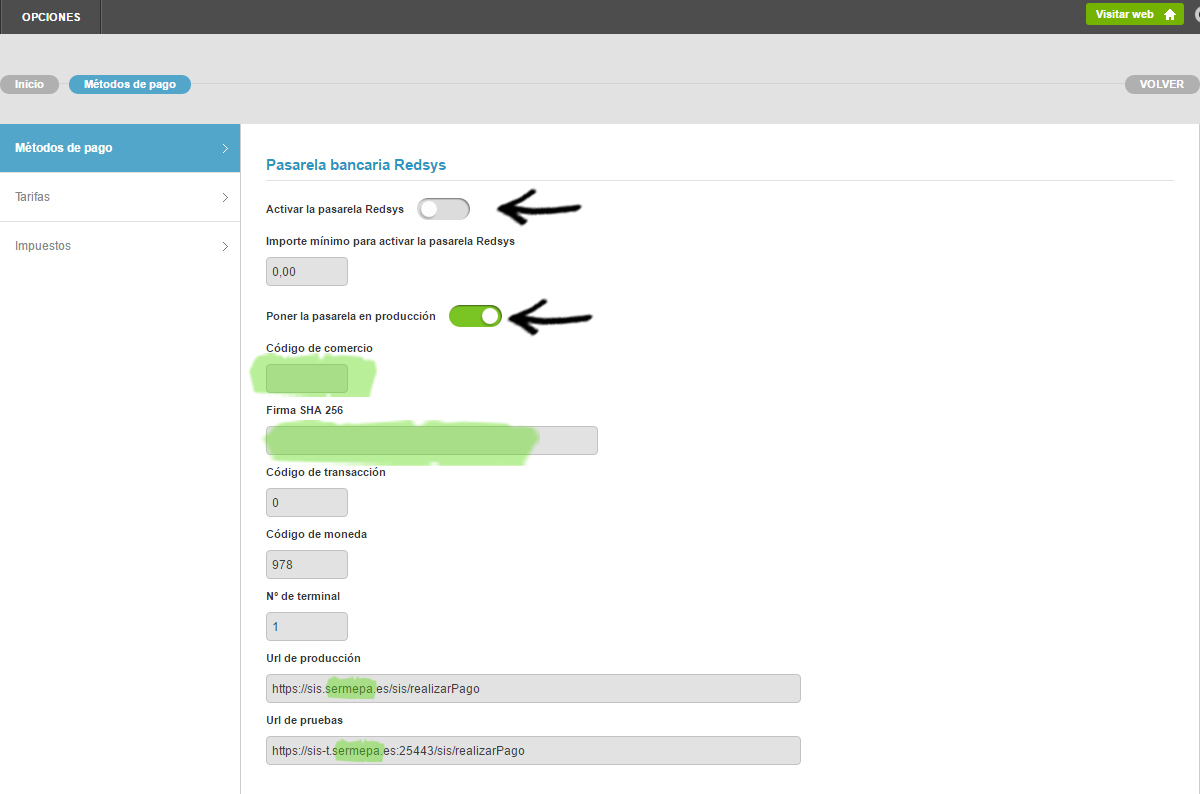Image resolution: width=1200 pixels, height=794 pixels.
Task: Expand the Impuestos chevron arrow
Action: (x=225, y=246)
